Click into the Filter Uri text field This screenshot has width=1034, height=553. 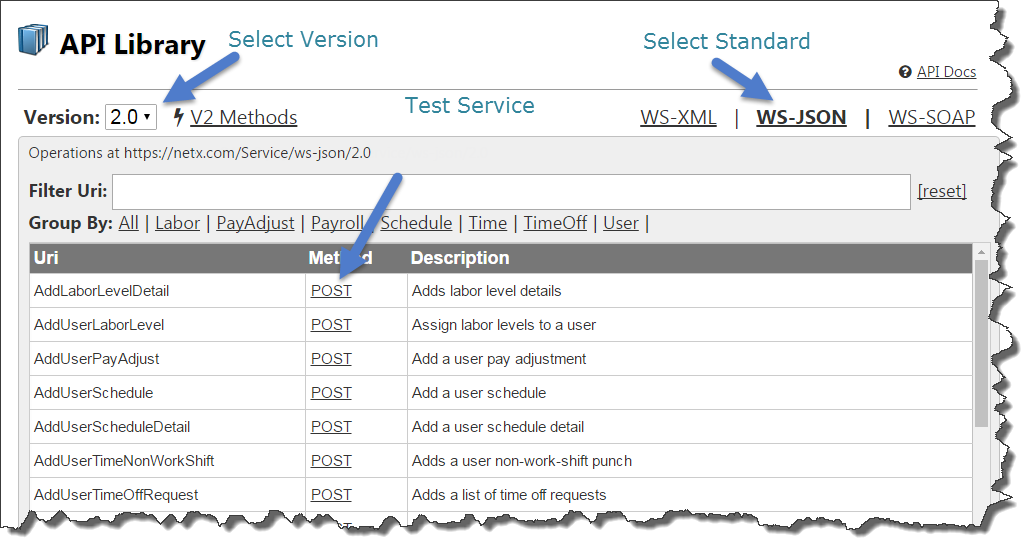click(511, 191)
